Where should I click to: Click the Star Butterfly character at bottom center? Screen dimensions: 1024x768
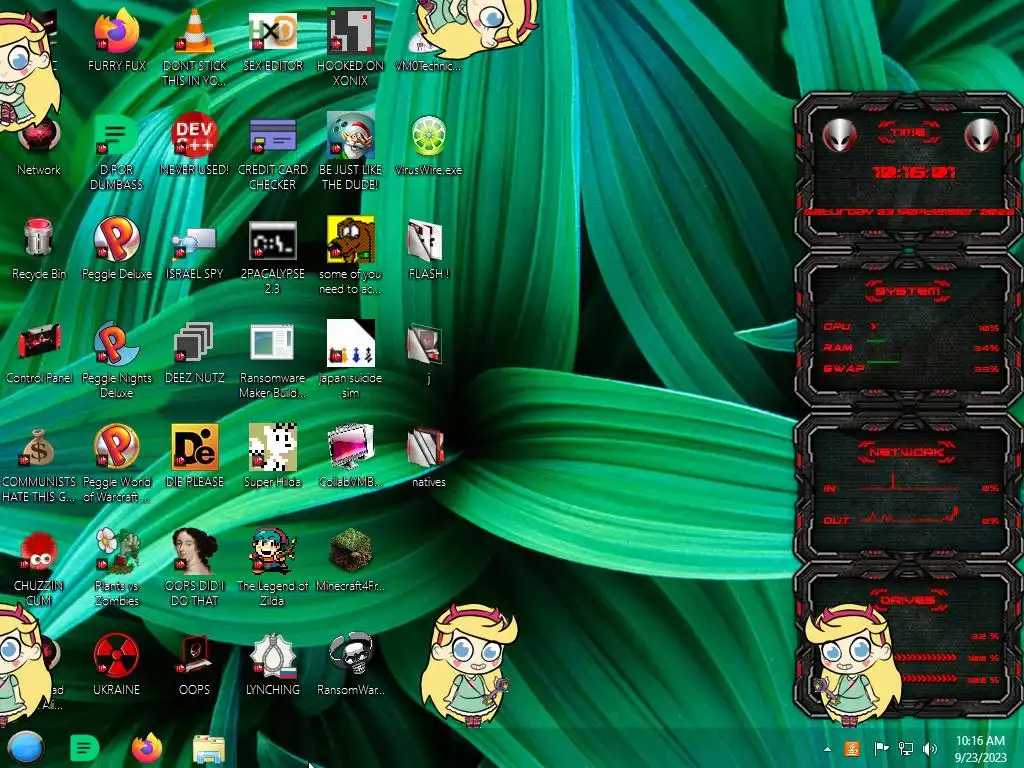coord(469,665)
